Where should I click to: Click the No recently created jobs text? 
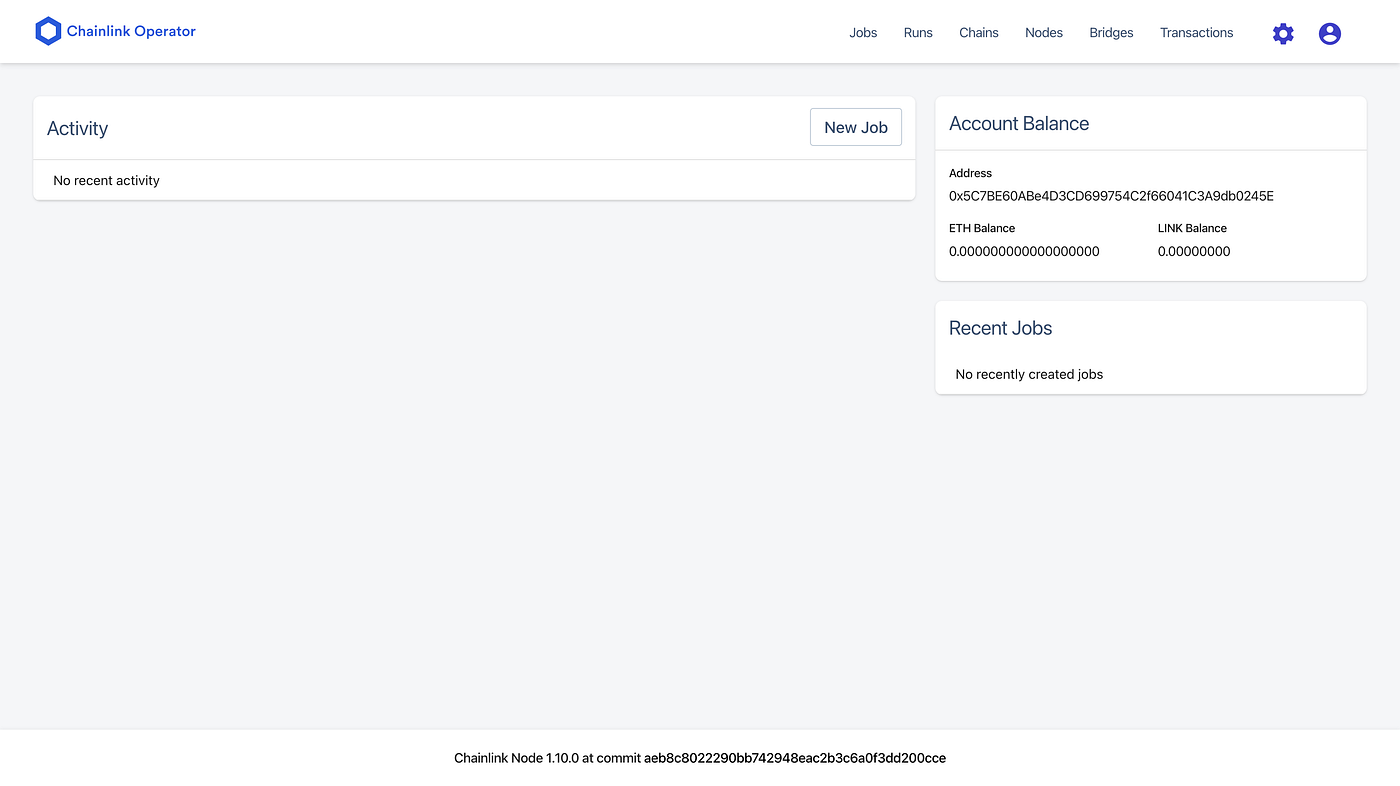pyautogui.click(x=1029, y=374)
